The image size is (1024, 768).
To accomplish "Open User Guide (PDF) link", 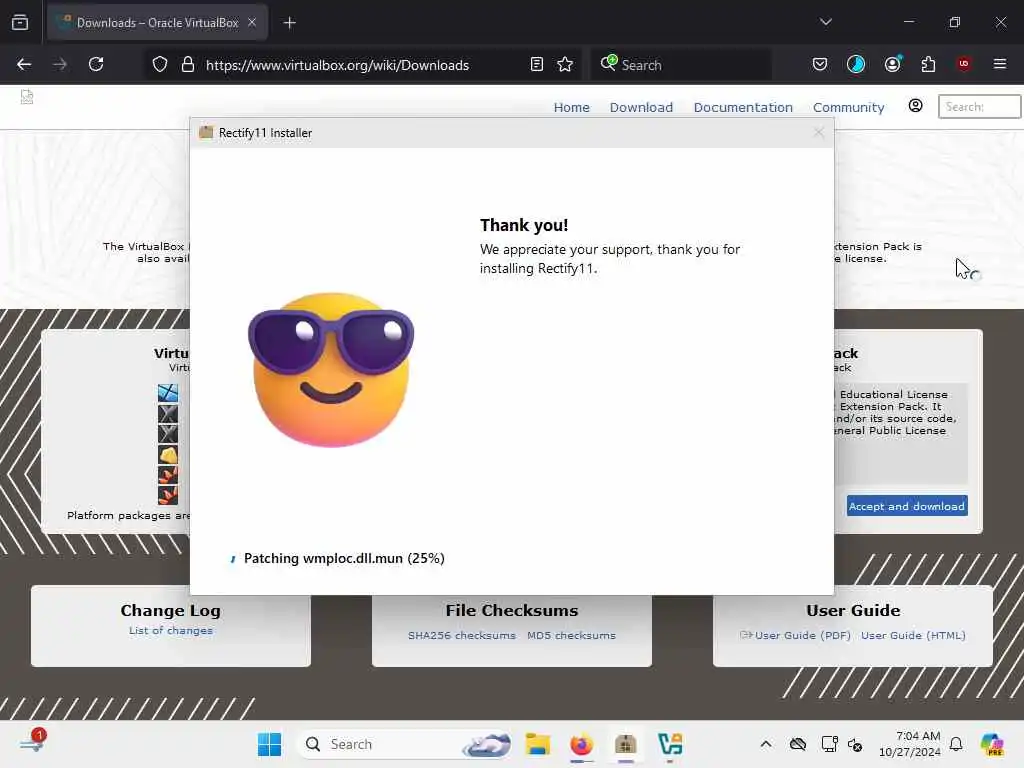I will pos(803,635).
